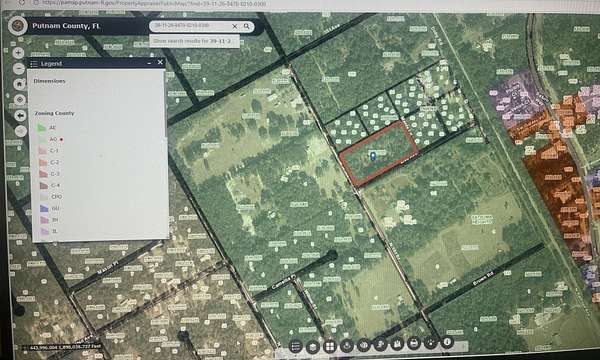Open the Legend widget in bottom toolbar

click(x=295, y=347)
